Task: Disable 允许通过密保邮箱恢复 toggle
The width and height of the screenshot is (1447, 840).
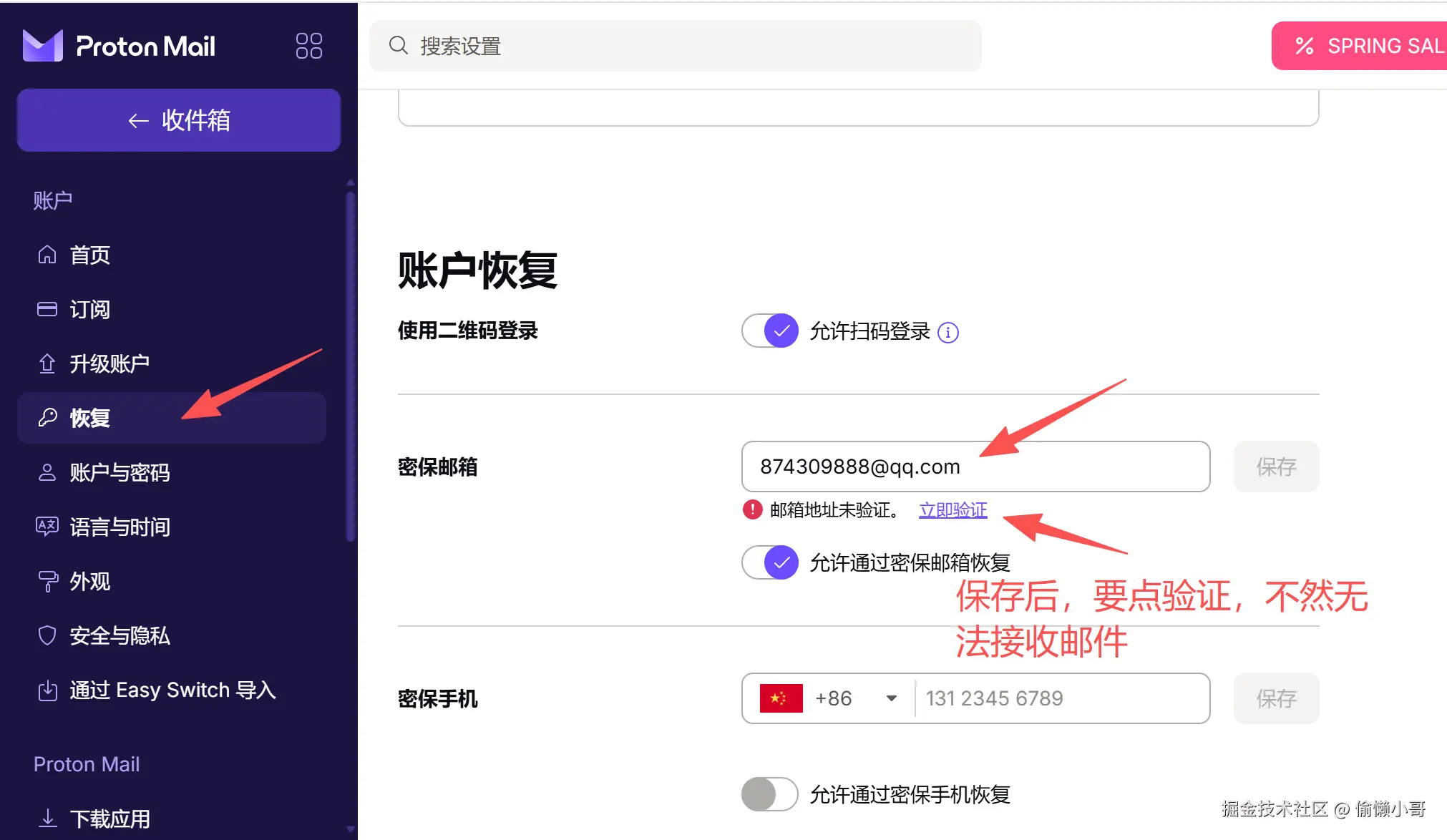Action: pos(770,563)
